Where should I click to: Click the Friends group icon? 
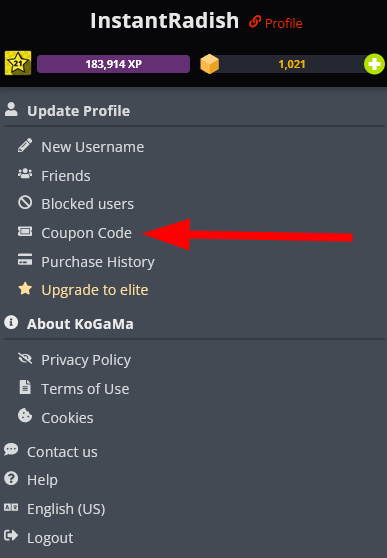click(25, 174)
